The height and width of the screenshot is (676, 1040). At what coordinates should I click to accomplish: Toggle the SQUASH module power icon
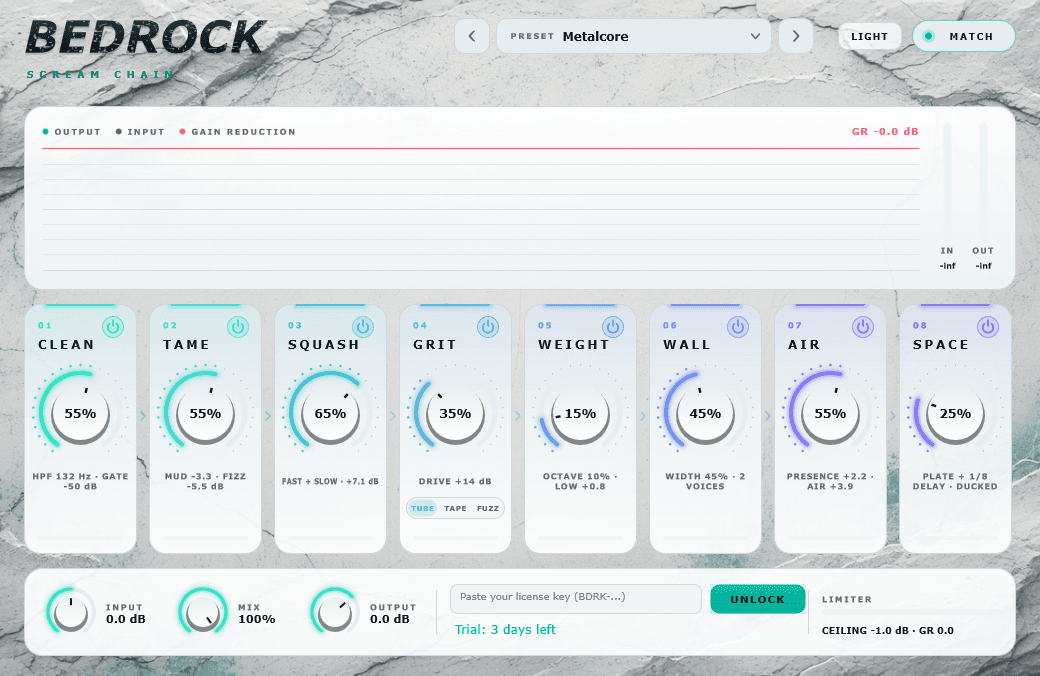[x=363, y=326]
